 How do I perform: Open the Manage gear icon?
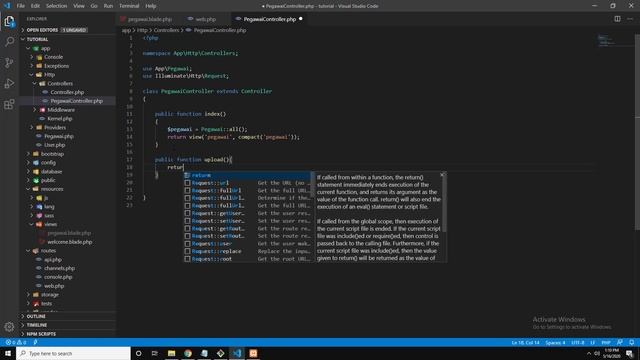tap(9, 327)
